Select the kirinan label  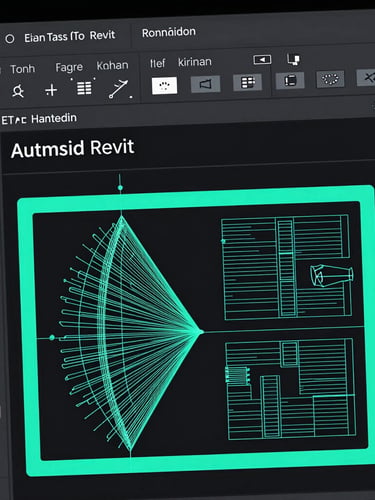pyautogui.click(x=195, y=62)
